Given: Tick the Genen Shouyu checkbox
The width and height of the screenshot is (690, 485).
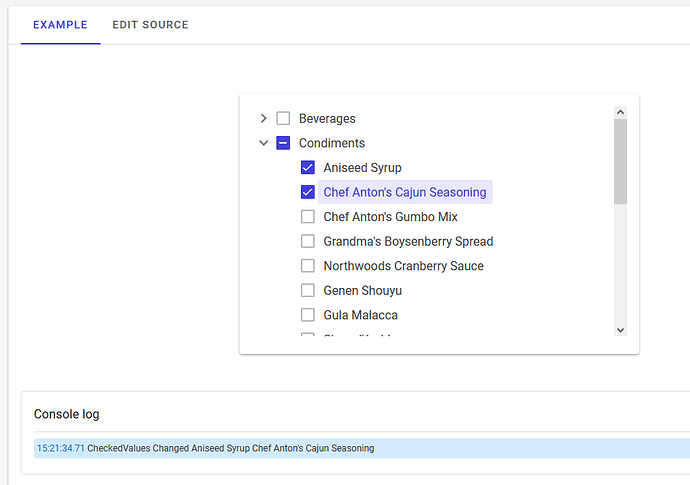Looking at the screenshot, I should [308, 290].
